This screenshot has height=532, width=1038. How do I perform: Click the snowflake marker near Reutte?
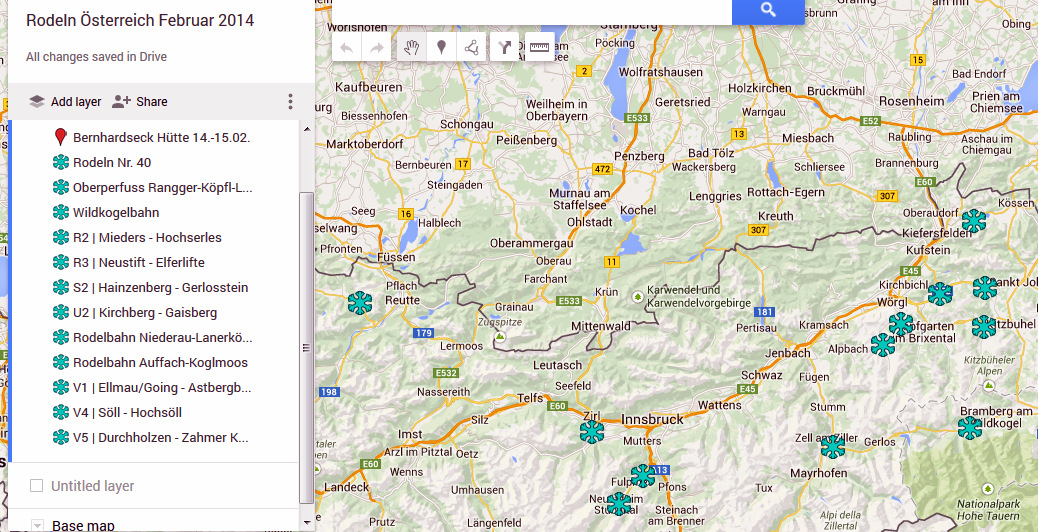point(360,302)
